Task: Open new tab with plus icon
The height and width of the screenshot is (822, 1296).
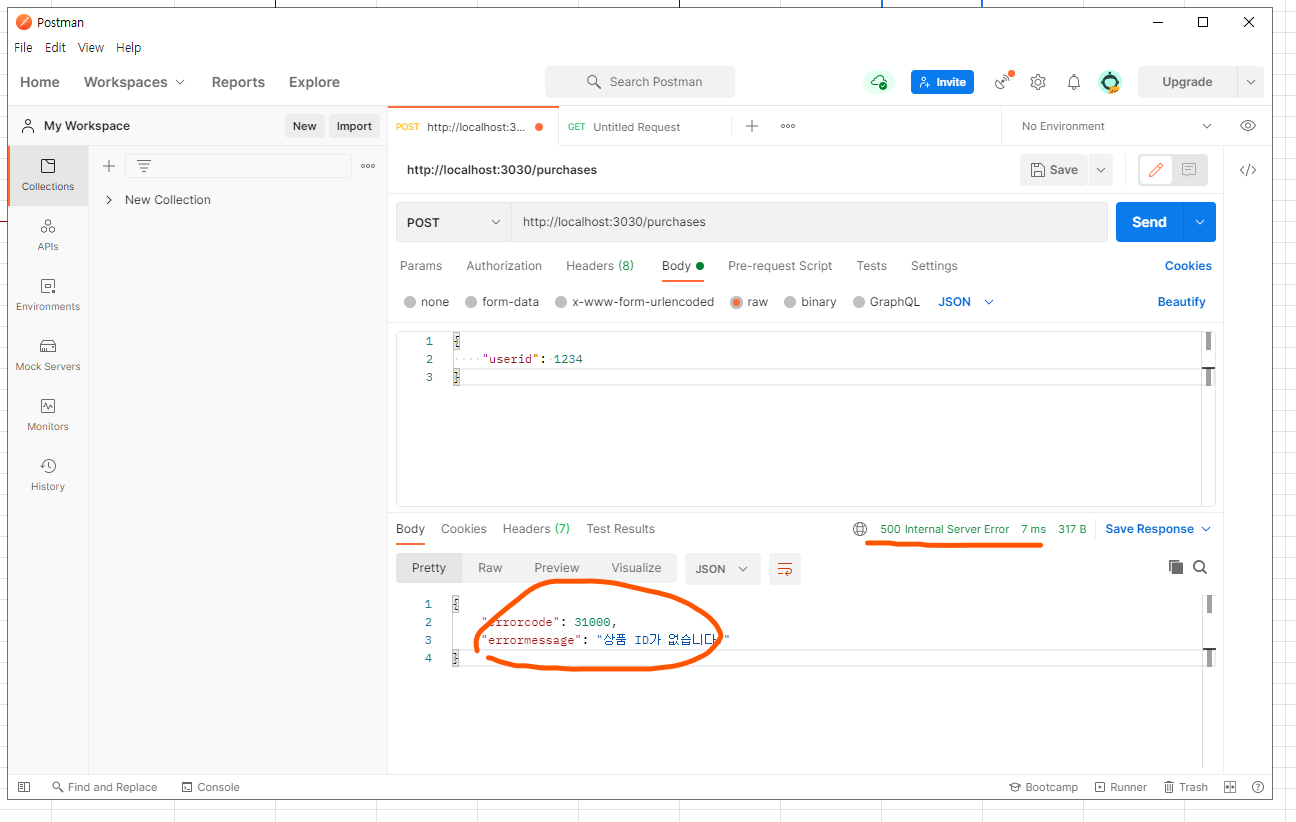Action: tap(752, 126)
